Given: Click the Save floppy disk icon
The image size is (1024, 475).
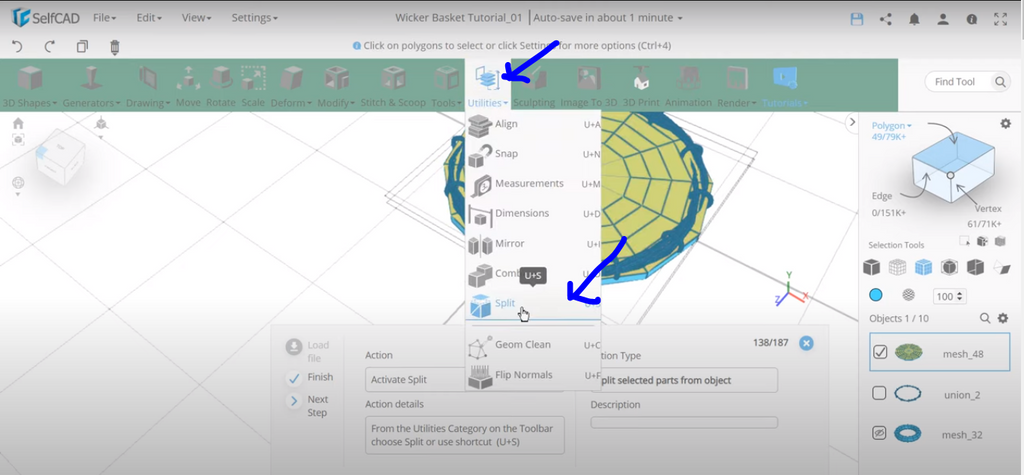Looking at the screenshot, I should click(x=857, y=18).
